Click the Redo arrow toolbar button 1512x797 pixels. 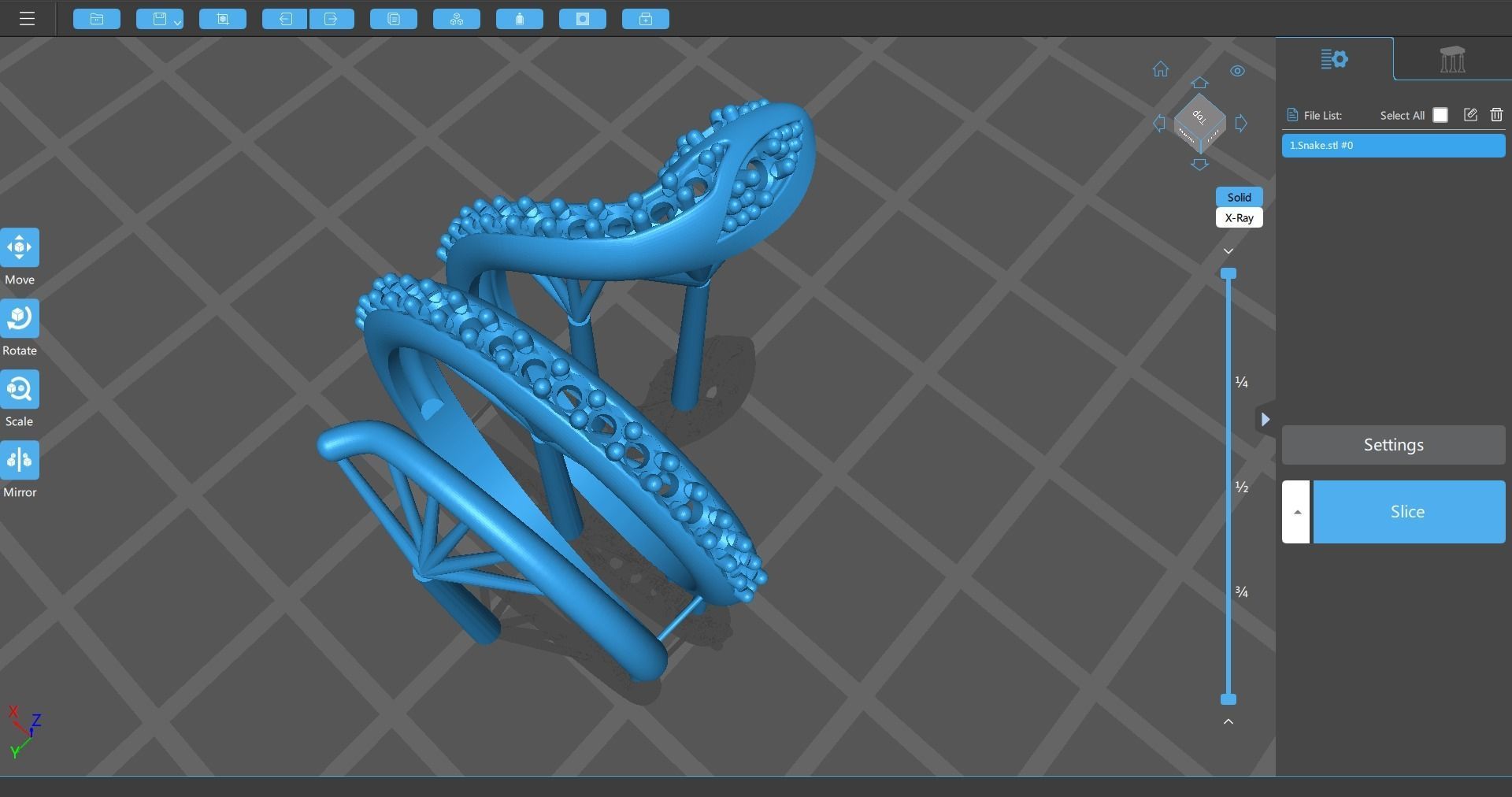(x=332, y=19)
